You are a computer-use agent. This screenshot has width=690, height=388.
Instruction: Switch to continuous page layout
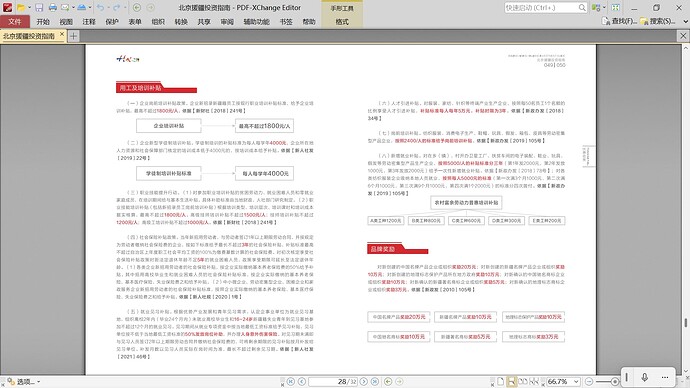pos(511,381)
